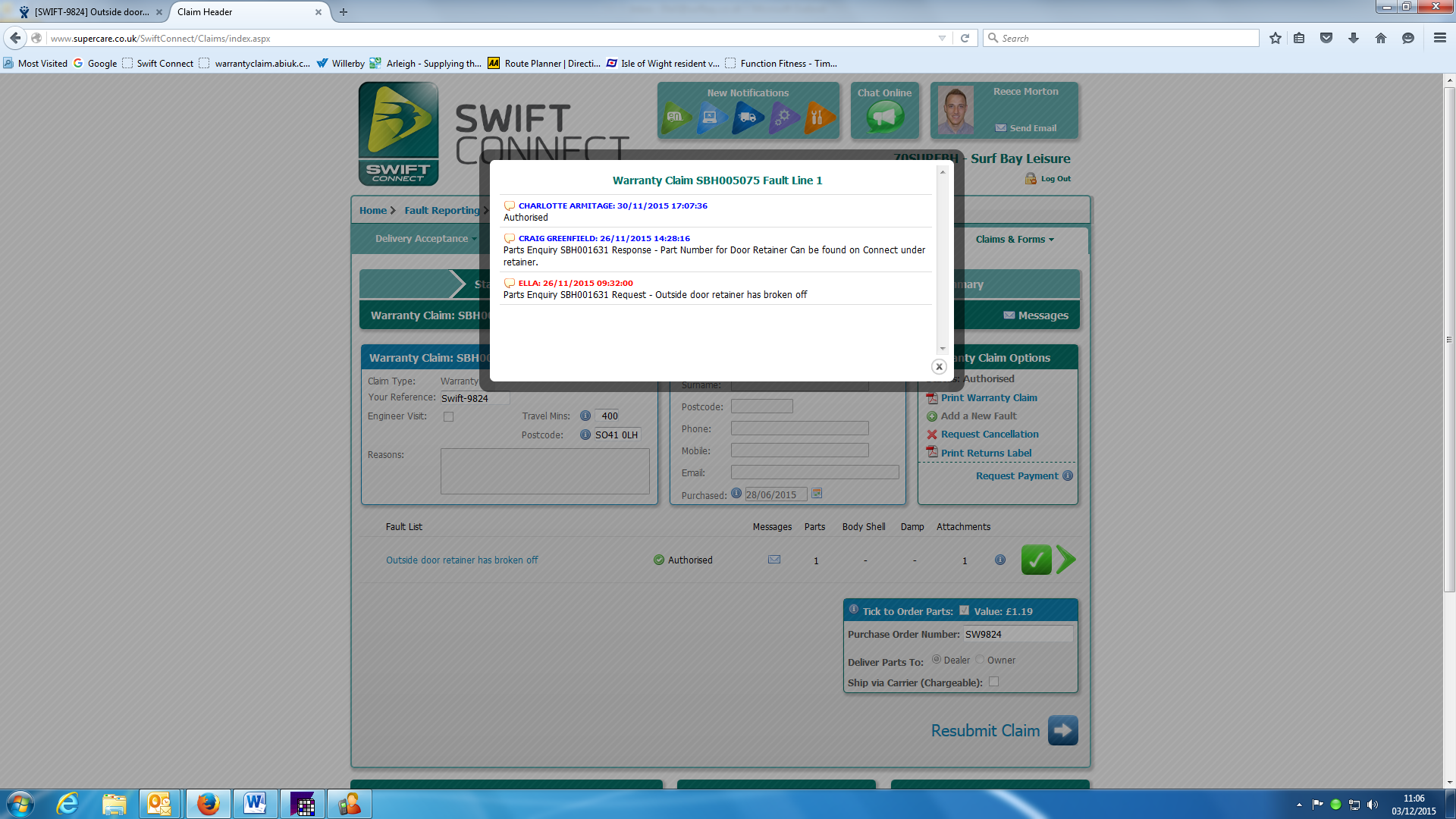Click the Purchase Order Number field
Screen dimensions: 1456x819
[x=1018, y=634]
